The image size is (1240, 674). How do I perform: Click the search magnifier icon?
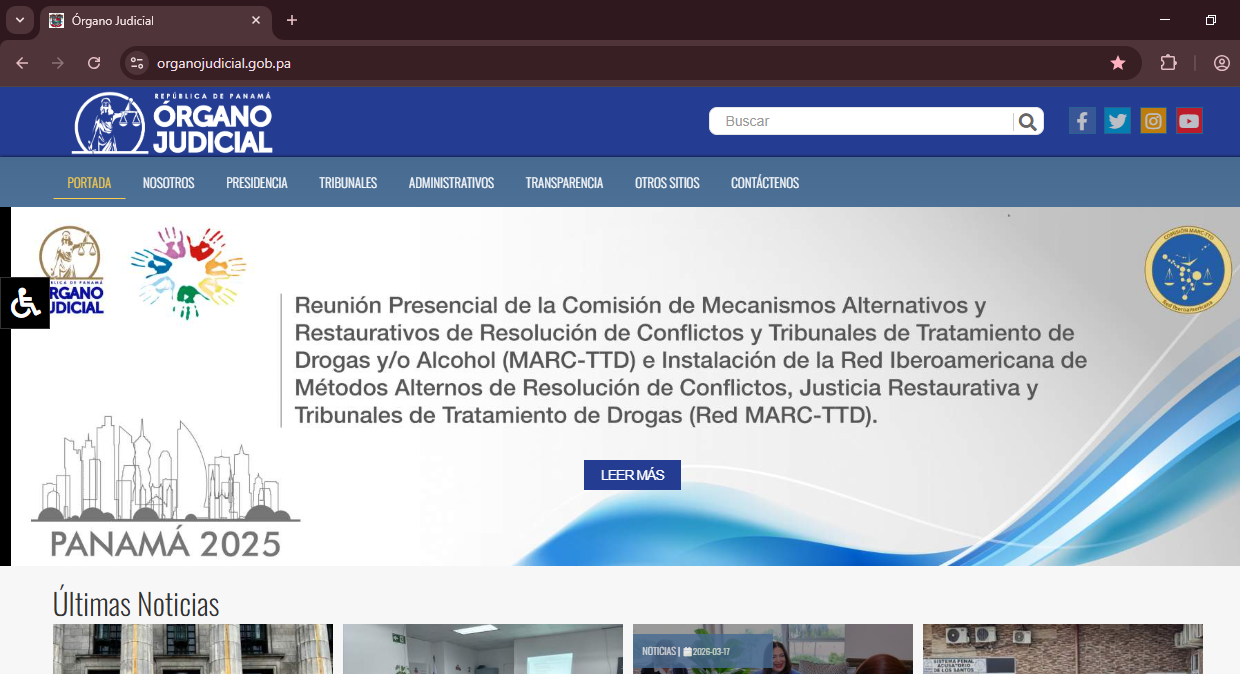[x=1027, y=122]
